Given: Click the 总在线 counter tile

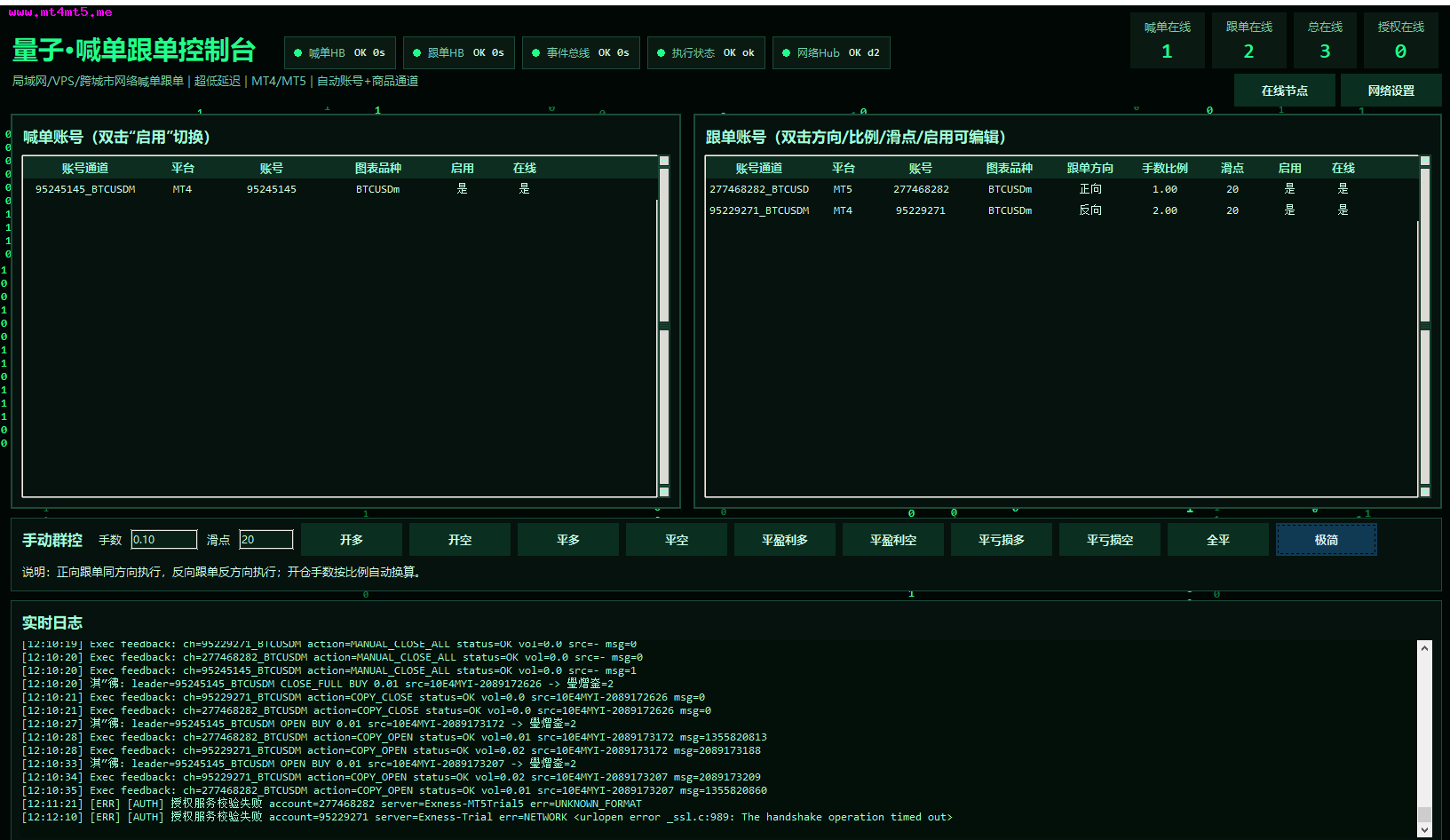Looking at the screenshot, I should coord(1325,41).
